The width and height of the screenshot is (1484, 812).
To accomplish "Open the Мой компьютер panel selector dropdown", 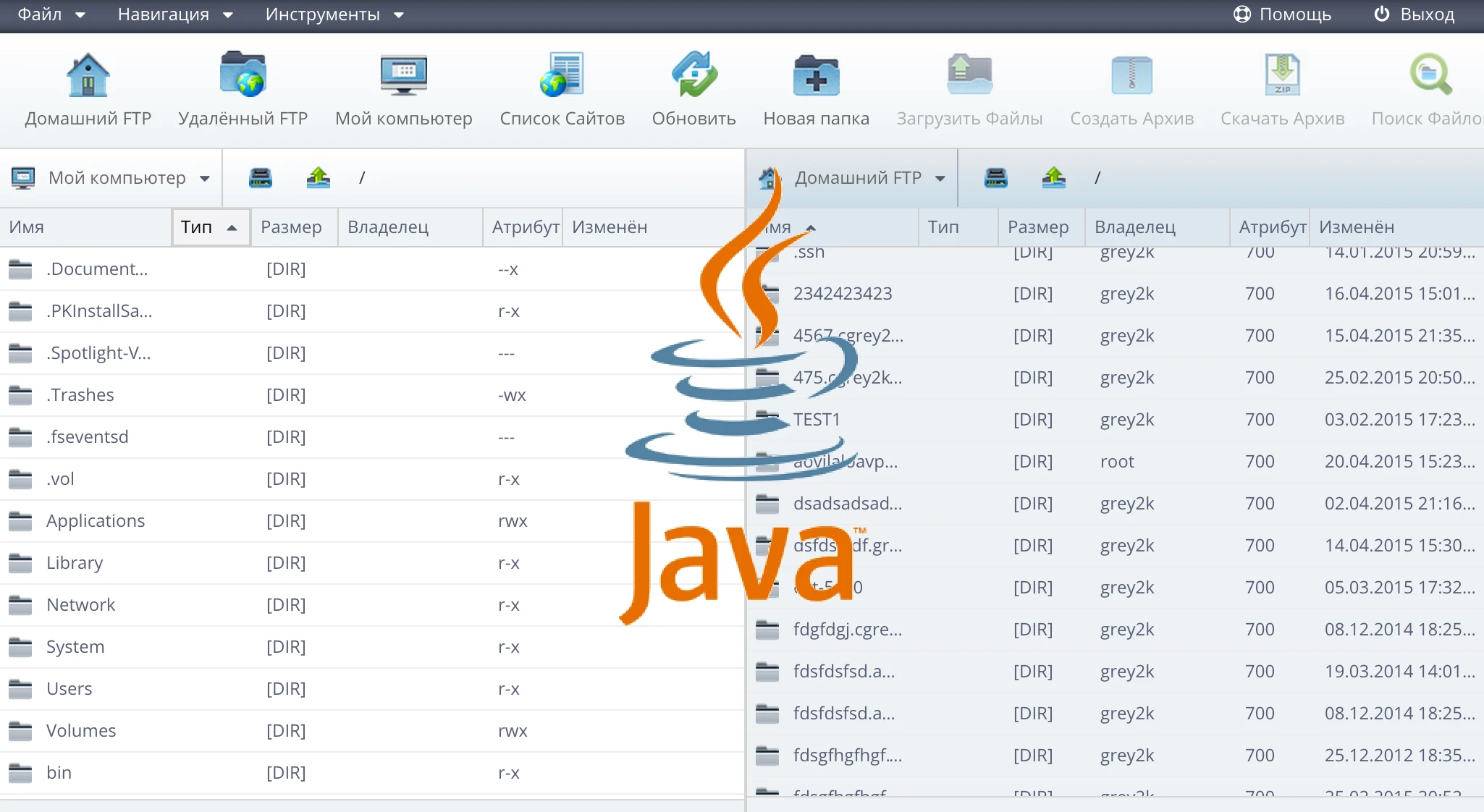I will (x=206, y=177).
